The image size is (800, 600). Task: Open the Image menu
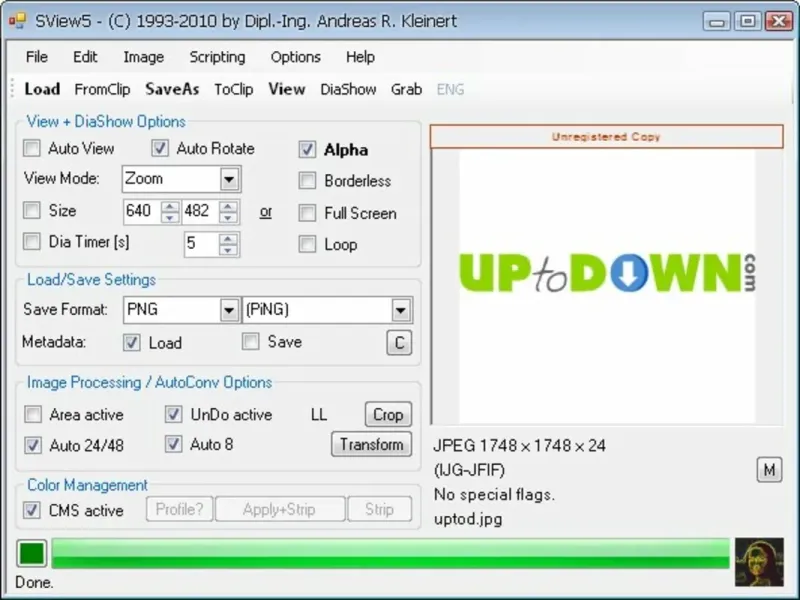(143, 57)
